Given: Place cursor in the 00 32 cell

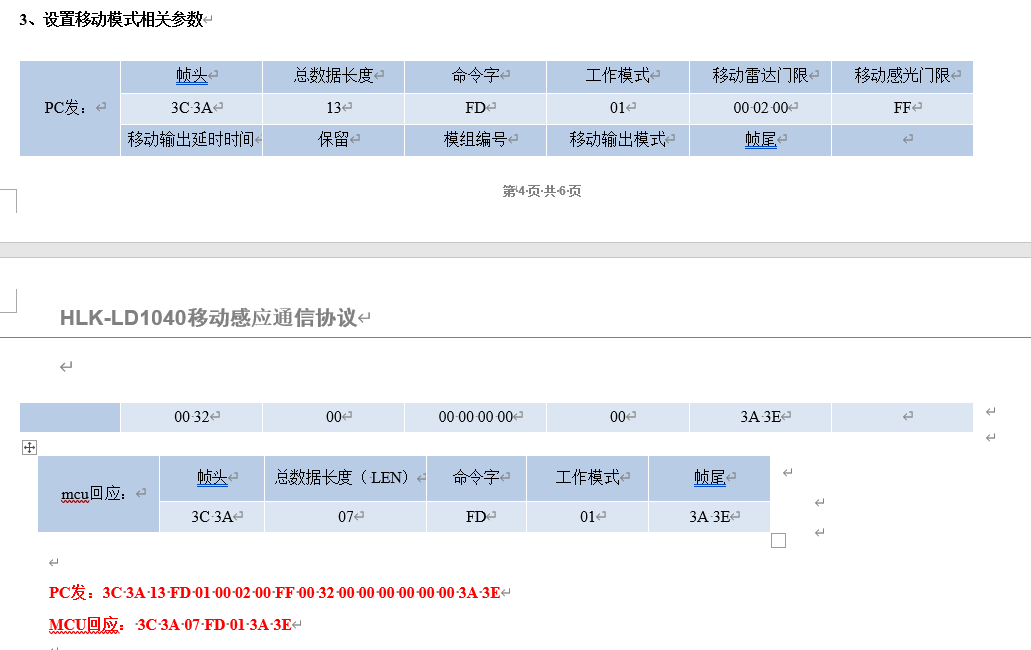Looking at the screenshot, I should [x=191, y=417].
